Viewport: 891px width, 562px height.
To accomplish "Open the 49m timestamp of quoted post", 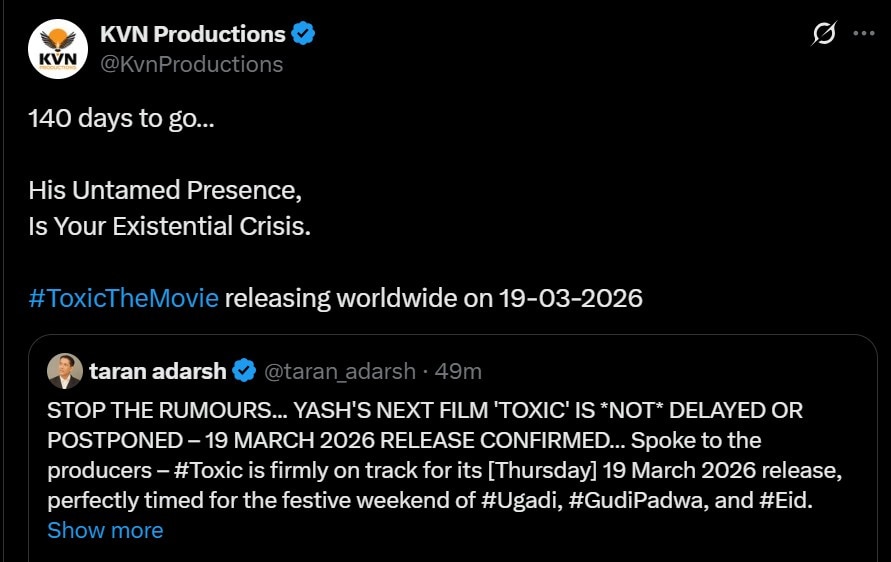I will 459,372.
